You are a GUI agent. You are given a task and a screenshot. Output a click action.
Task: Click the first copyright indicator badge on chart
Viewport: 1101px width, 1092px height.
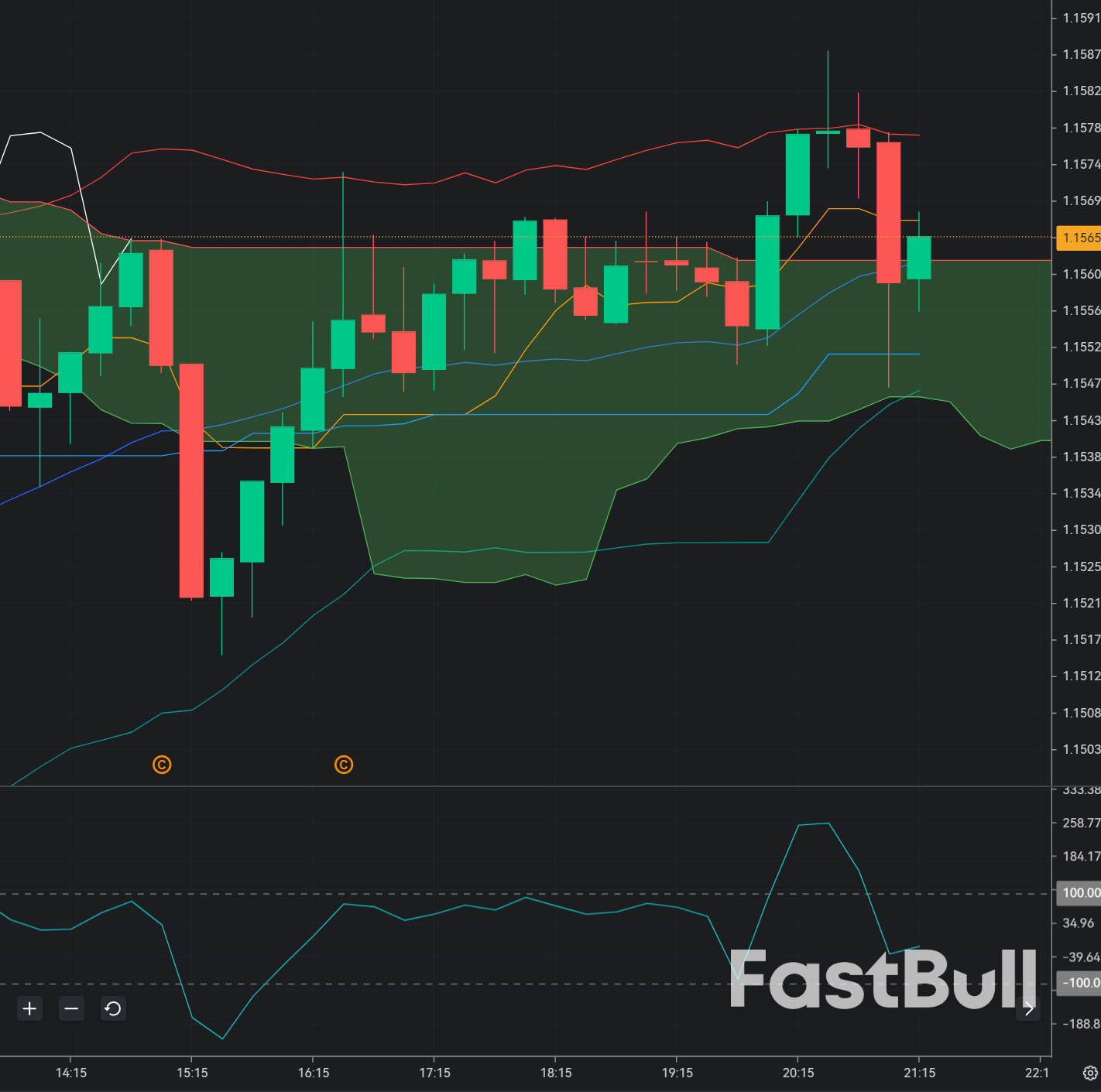coord(162,765)
